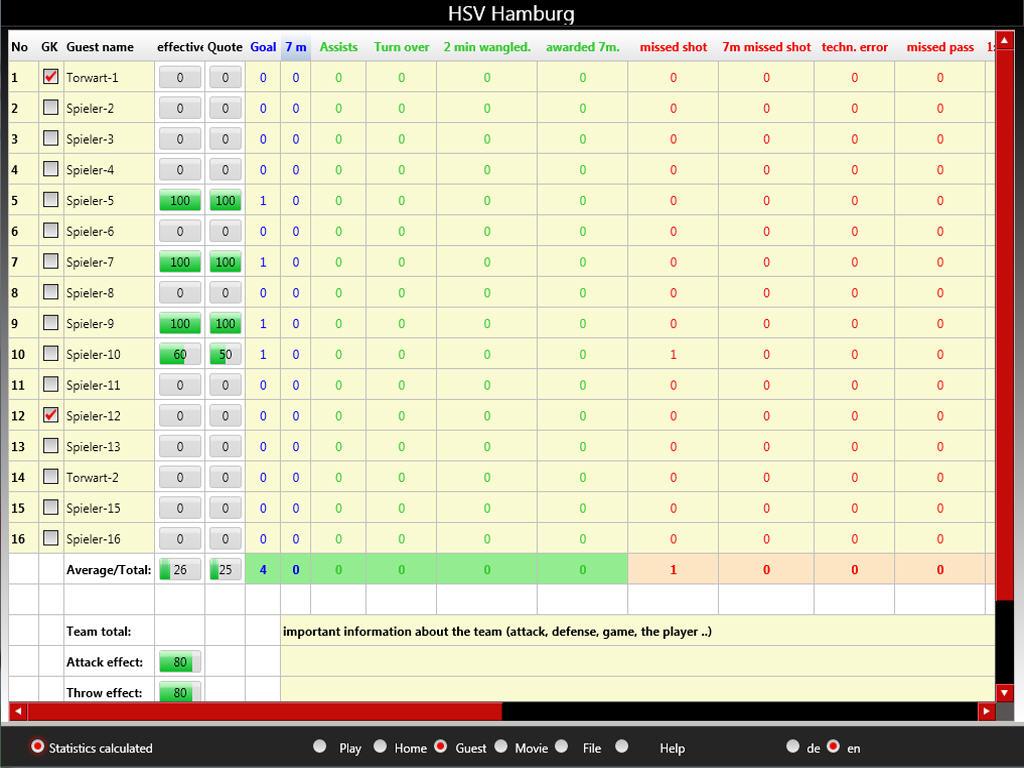Sort by the Goal column header
1024x768 pixels.
pos(263,47)
